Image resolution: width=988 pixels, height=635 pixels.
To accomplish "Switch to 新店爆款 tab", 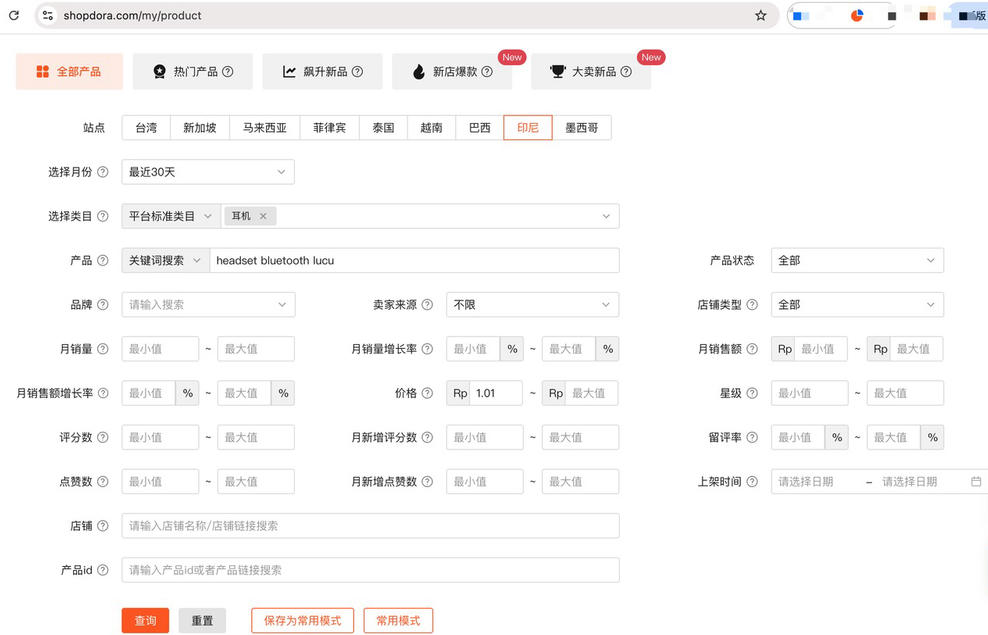I will (452, 72).
